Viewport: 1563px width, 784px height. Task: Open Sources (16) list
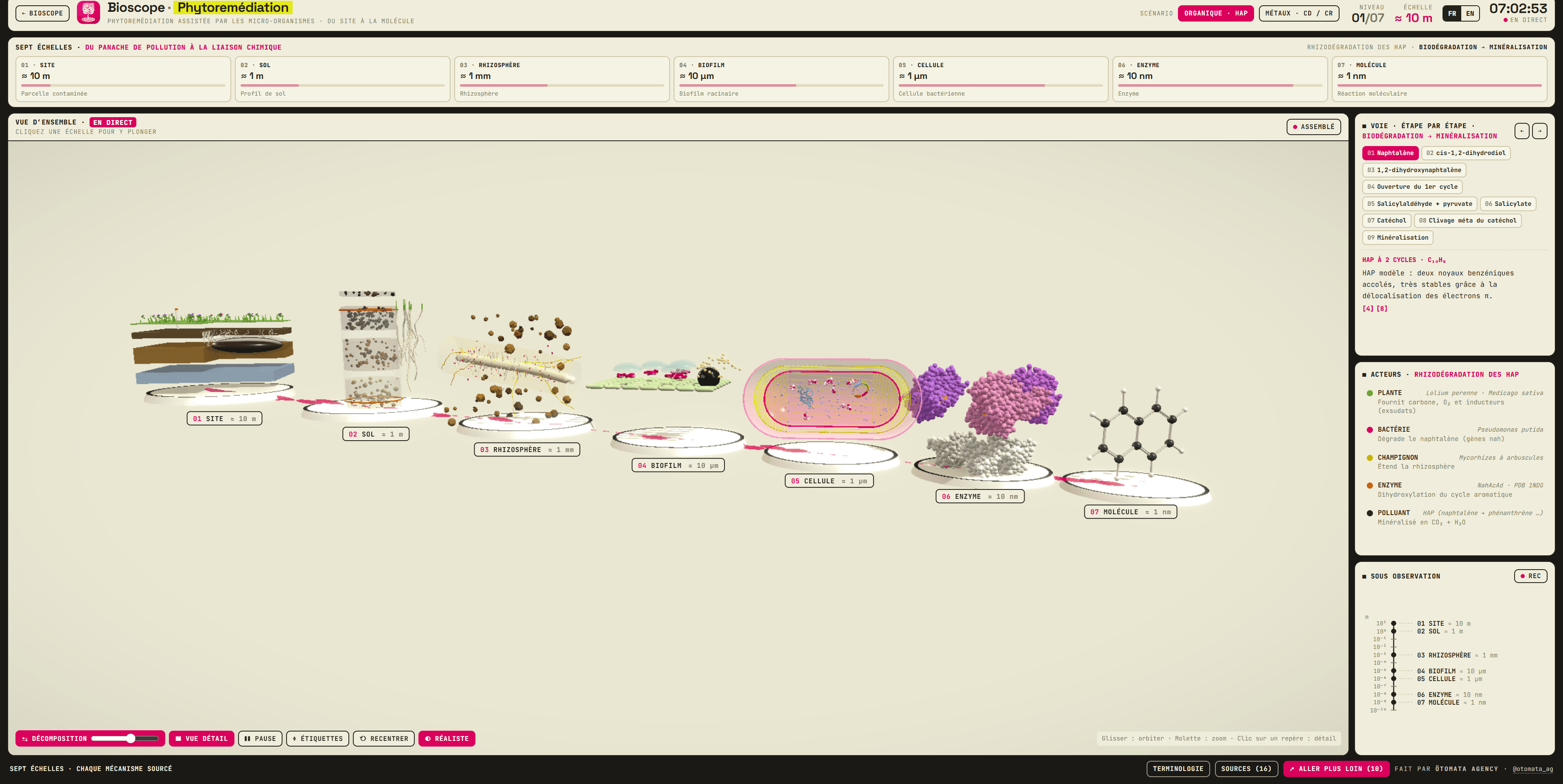(1246, 769)
